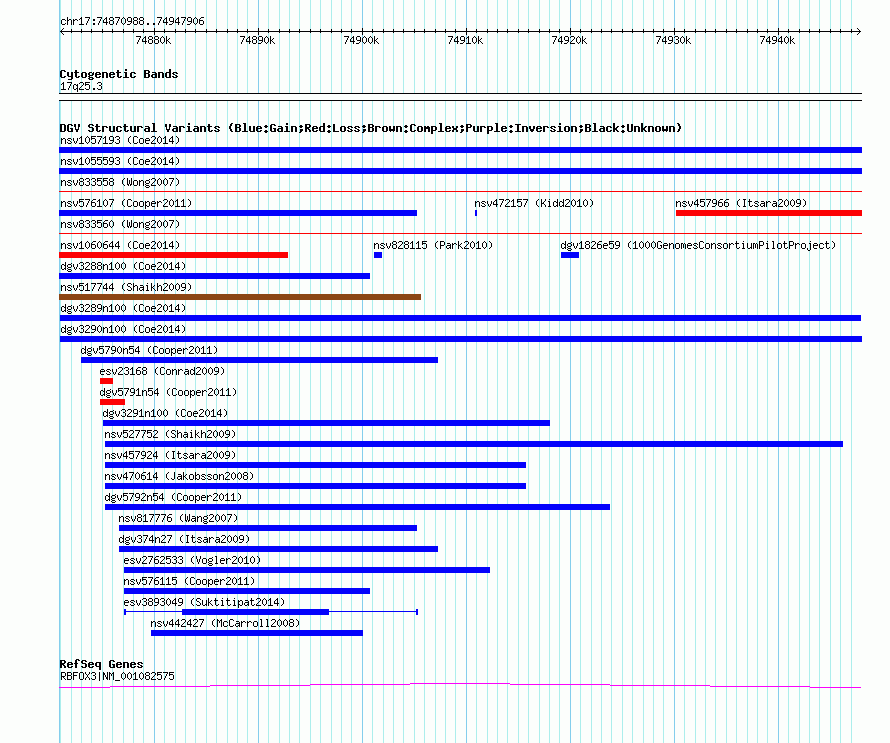This screenshot has width=890, height=743.
Task: Click the esv3893049 (Suktitipat2014) label
Action: [x=204, y=602]
